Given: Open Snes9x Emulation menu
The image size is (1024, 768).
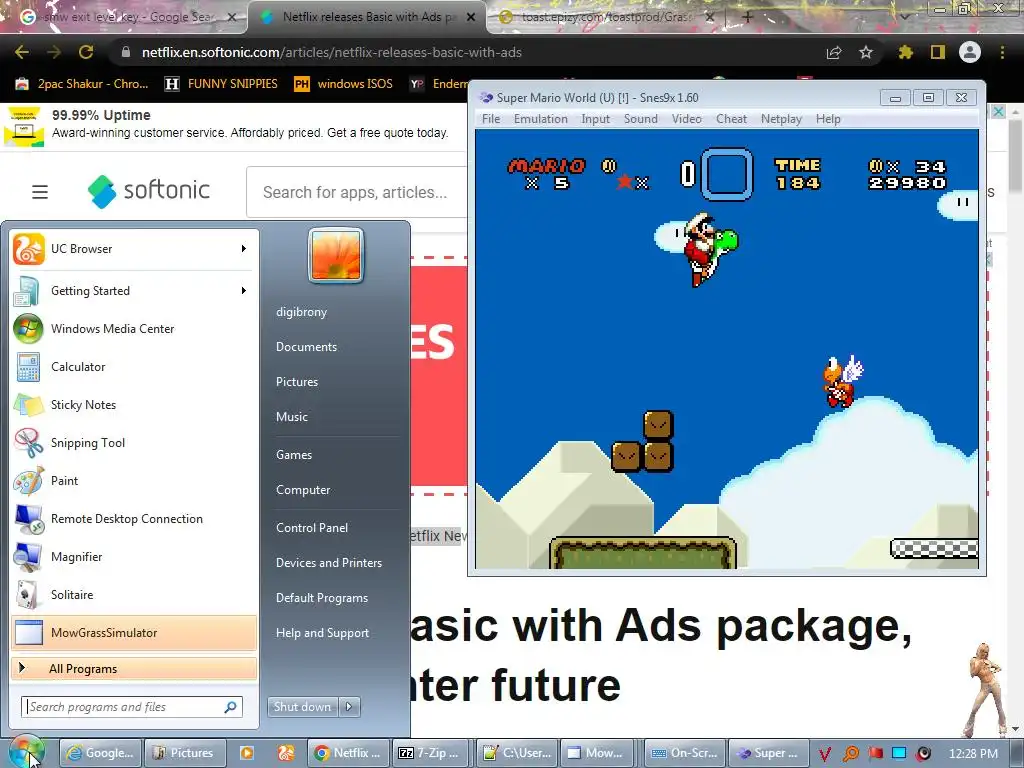Looking at the screenshot, I should tap(541, 119).
